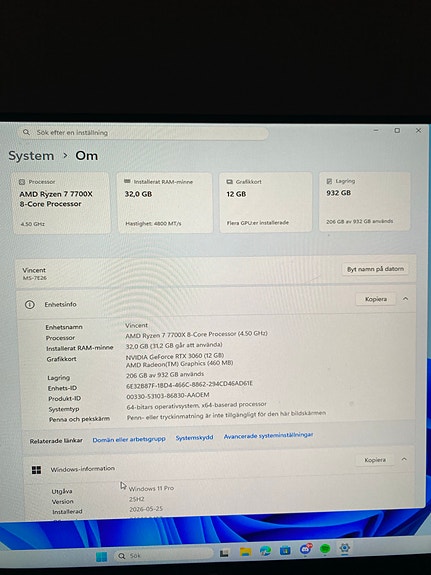Go back to System in breadcrumb
431x575 pixels.
31,155
